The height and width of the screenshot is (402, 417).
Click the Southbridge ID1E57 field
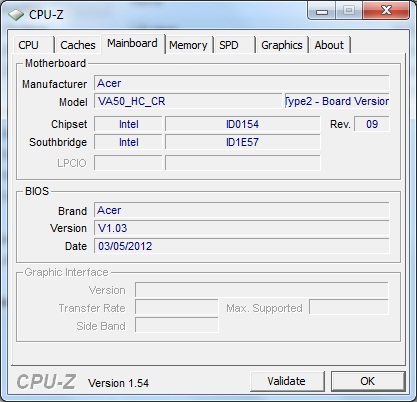click(x=243, y=142)
